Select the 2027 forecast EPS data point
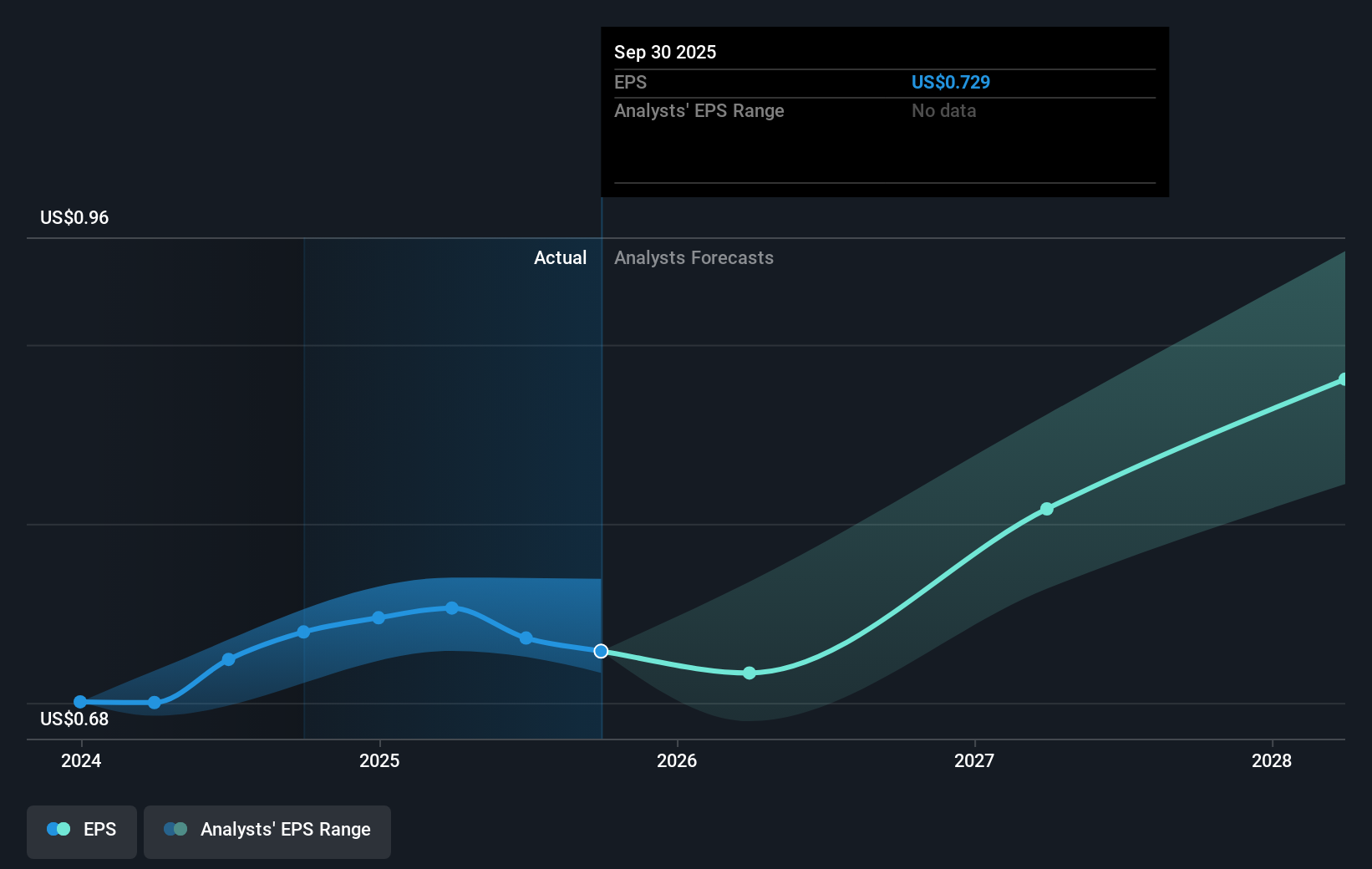The height and width of the screenshot is (869, 1372). [x=1047, y=509]
